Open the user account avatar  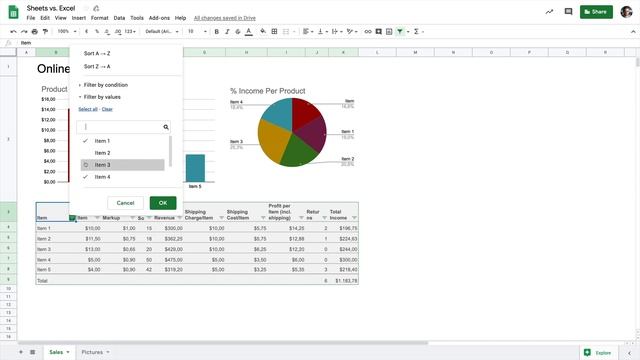(x=627, y=12)
